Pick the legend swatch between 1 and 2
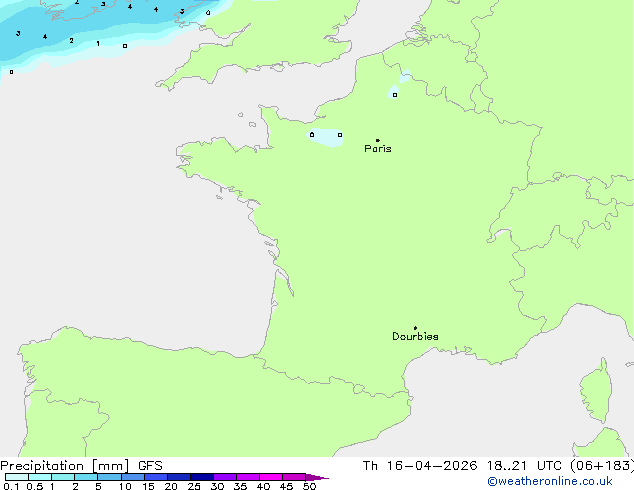The image size is (634, 490). coord(63,477)
